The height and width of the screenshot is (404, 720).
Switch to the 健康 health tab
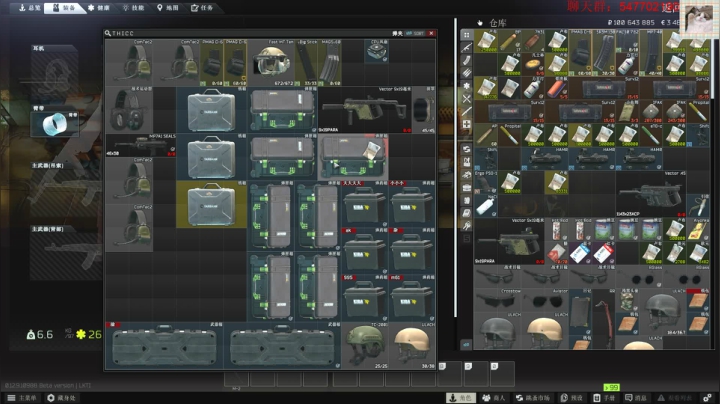[99, 8]
